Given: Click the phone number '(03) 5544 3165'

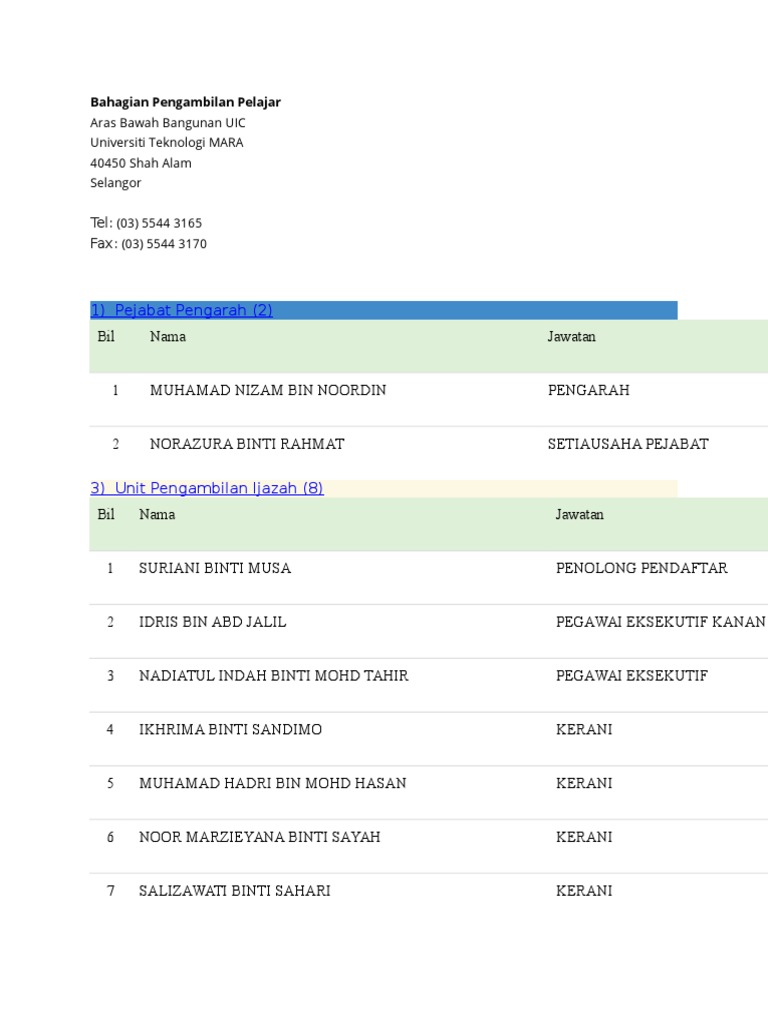Looking at the screenshot, I should [x=159, y=223].
